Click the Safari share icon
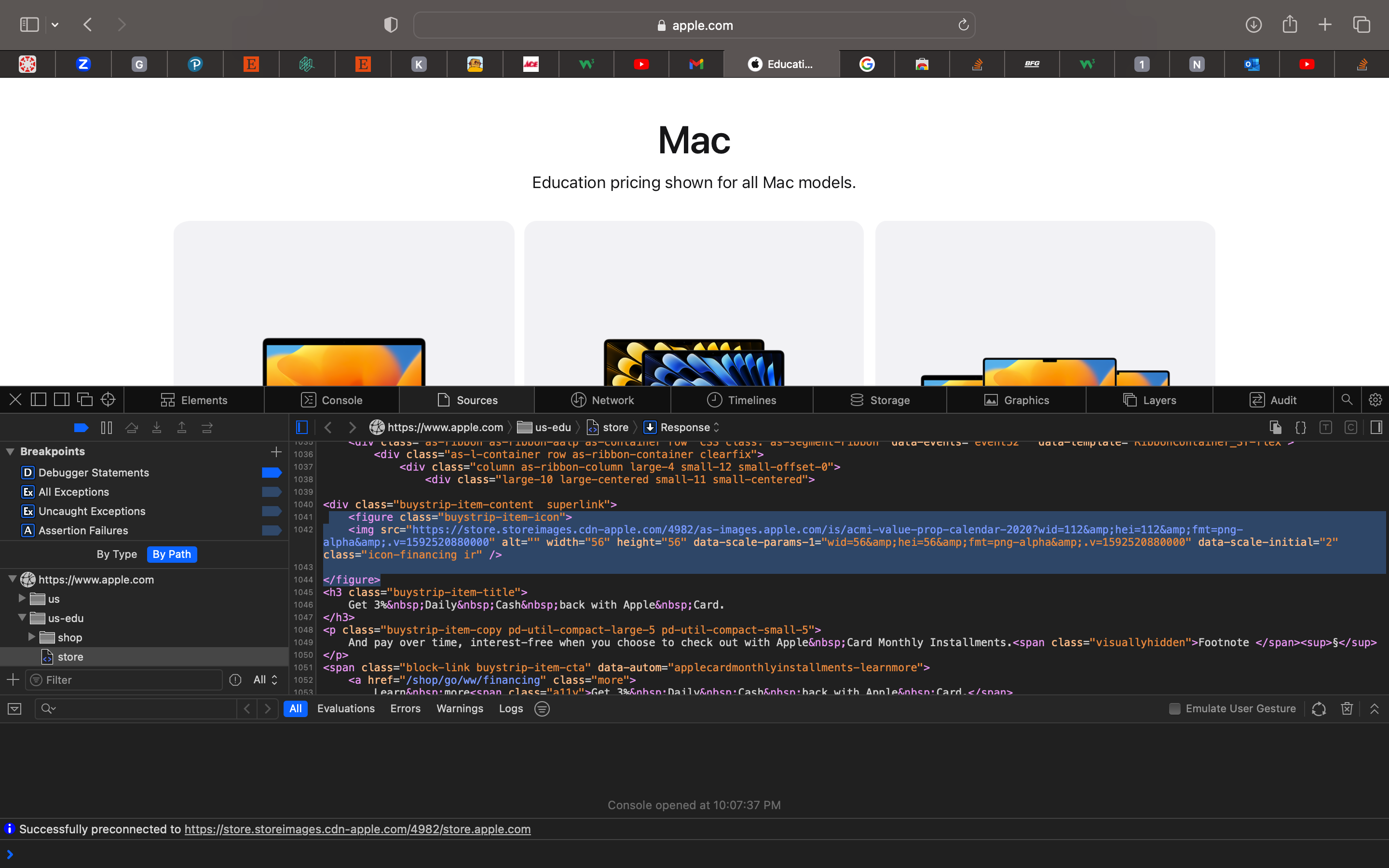The width and height of the screenshot is (1389, 868). (x=1290, y=25)
